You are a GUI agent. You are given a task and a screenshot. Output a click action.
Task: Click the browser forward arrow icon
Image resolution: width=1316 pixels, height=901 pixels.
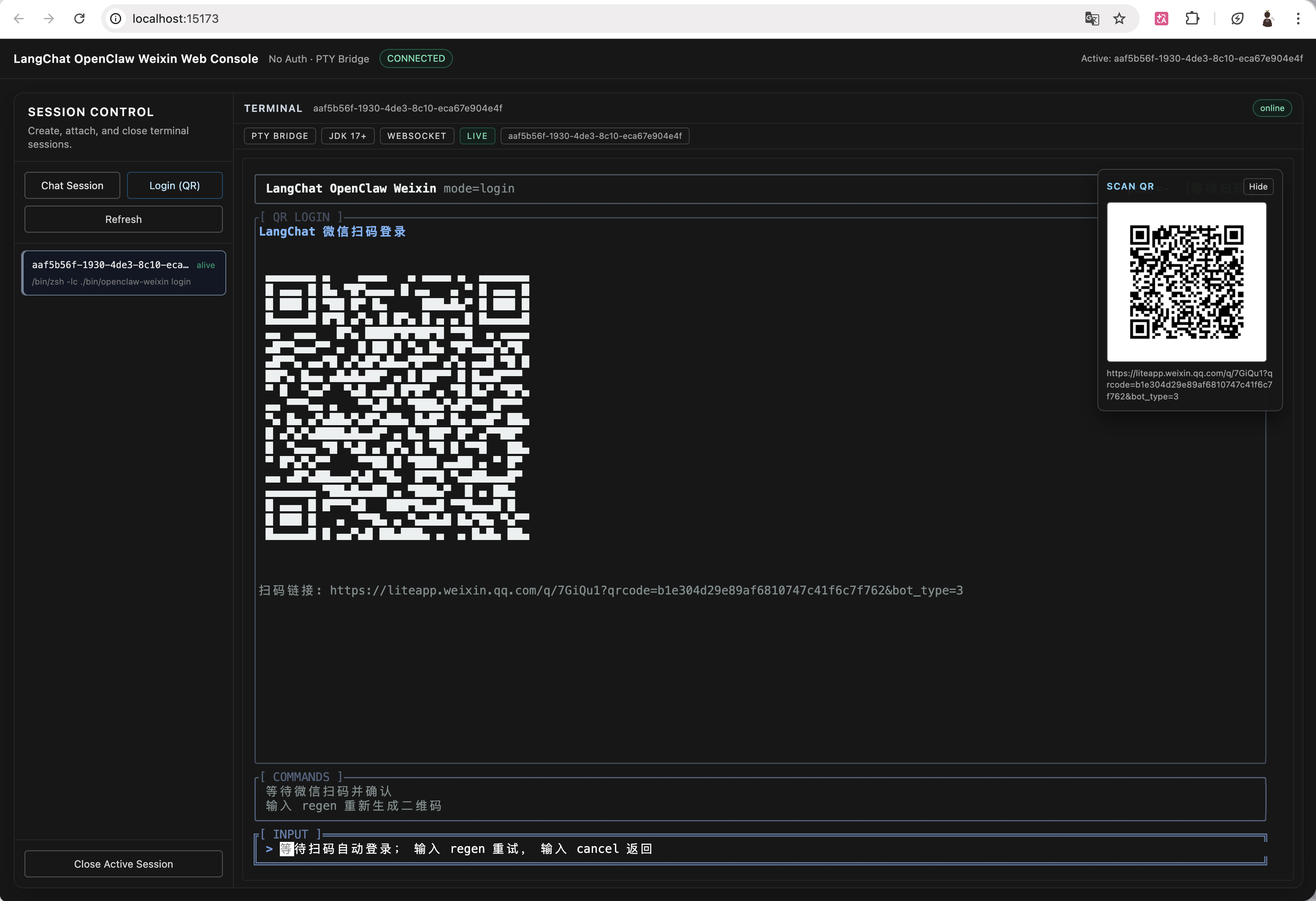point(49,19)
